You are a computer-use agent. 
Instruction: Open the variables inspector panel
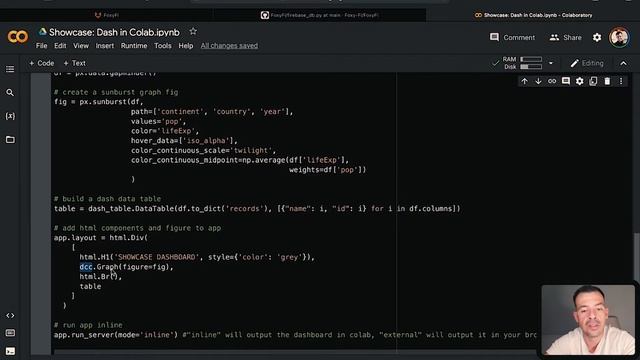click(x=10, y=116)
